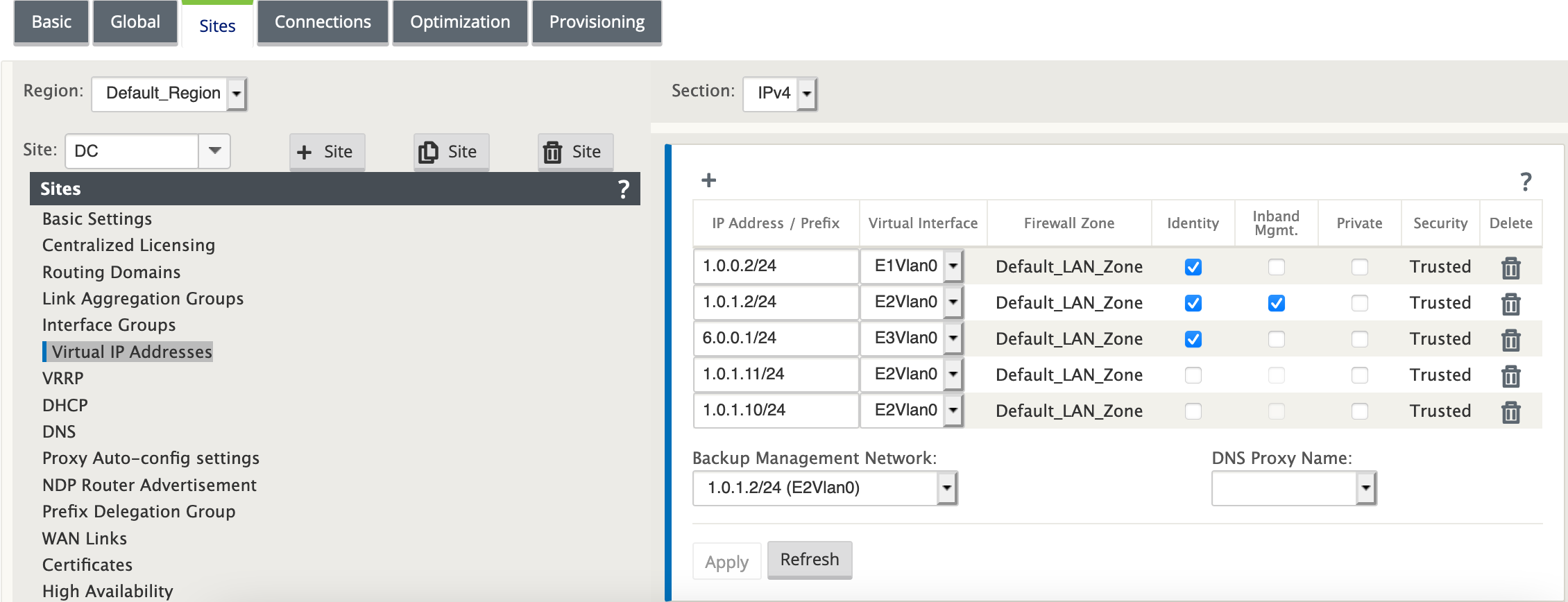The image size is (1568, 602).
Task: Open High Availability settings
Action: [108, 591]
